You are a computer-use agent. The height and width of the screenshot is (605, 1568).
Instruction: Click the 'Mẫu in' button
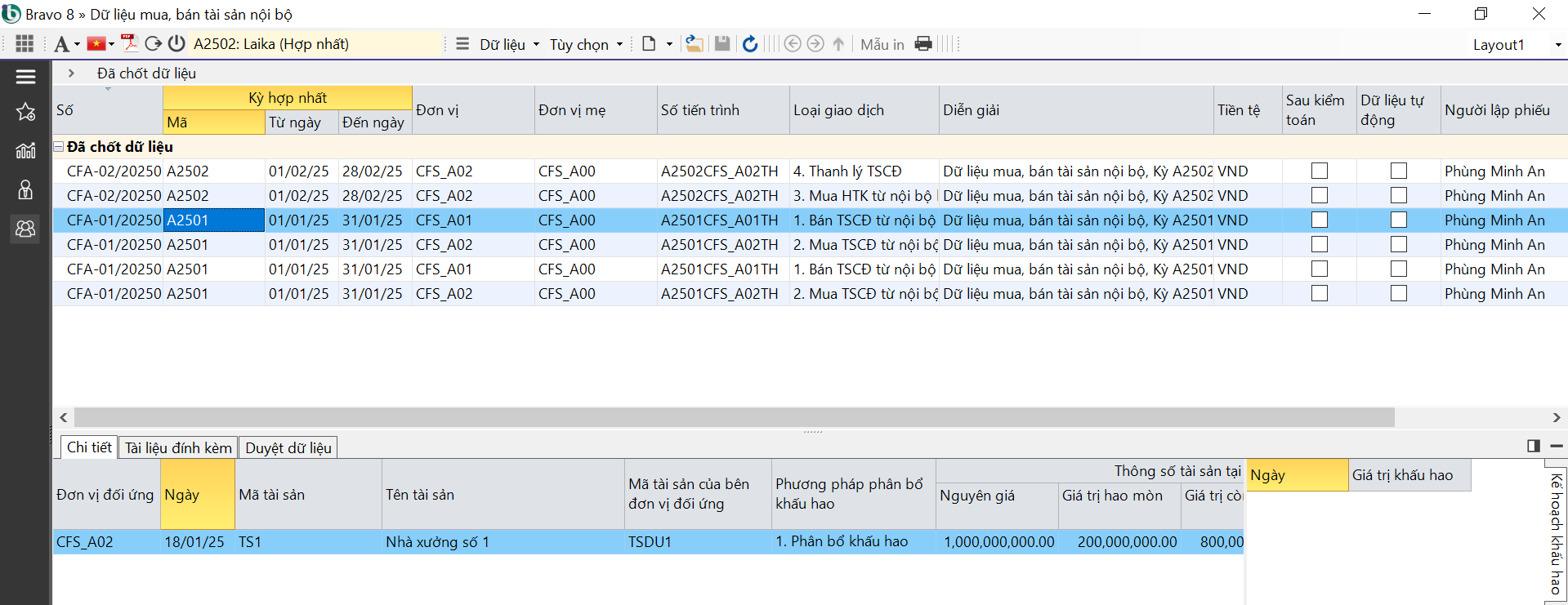pyautogui.click(x=882, y=45)
